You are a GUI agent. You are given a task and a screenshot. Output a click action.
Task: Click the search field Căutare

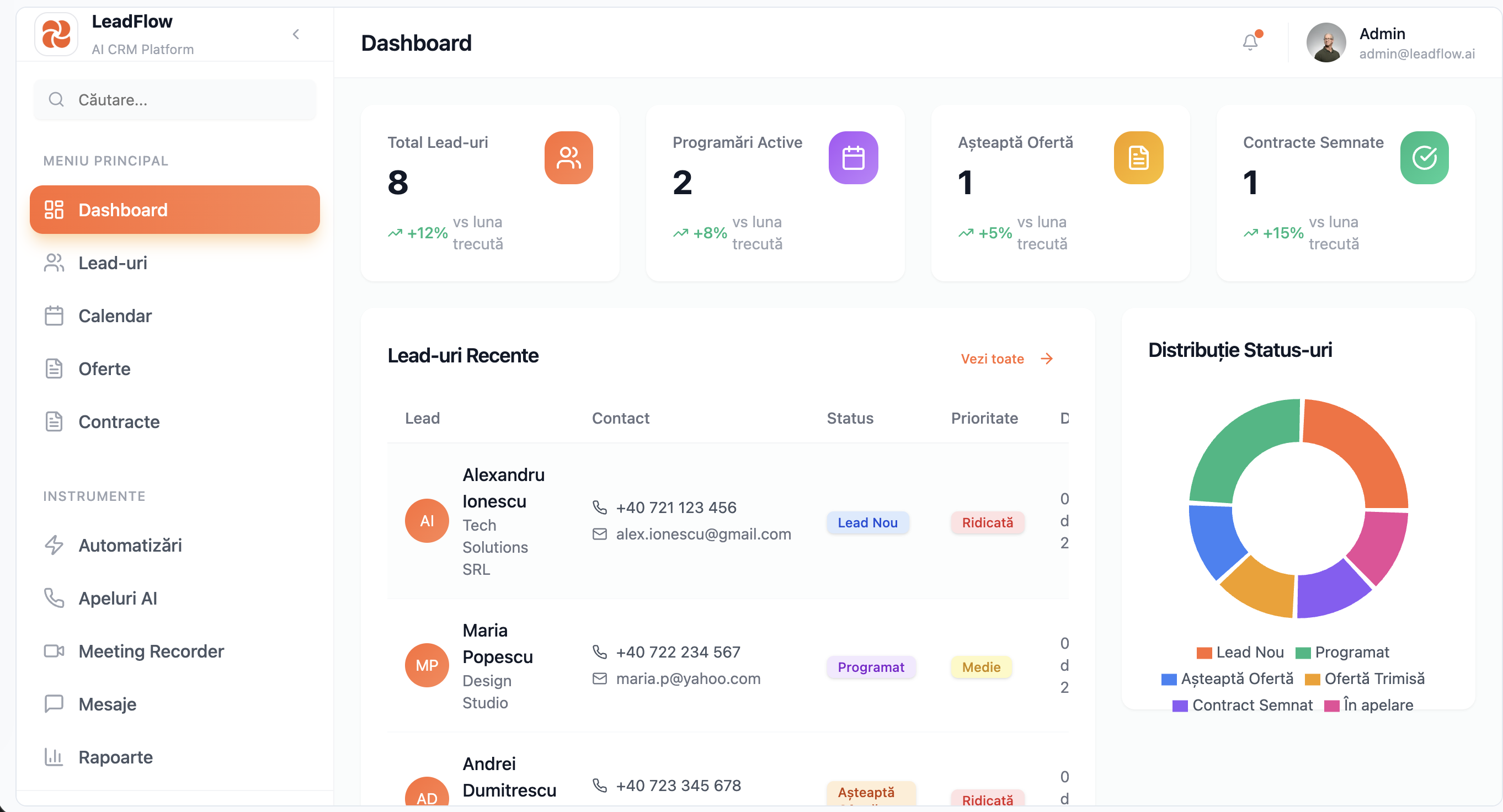(174, 99)
